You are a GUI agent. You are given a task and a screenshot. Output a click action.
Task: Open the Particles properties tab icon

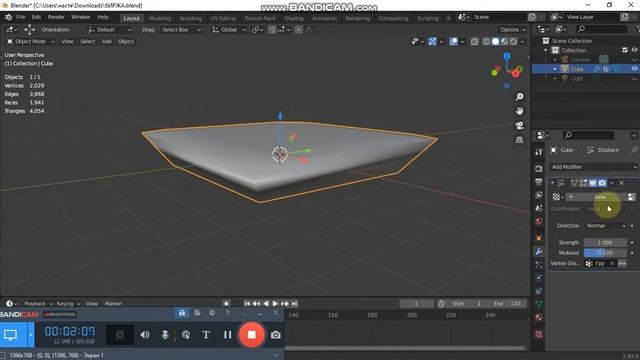539,265
